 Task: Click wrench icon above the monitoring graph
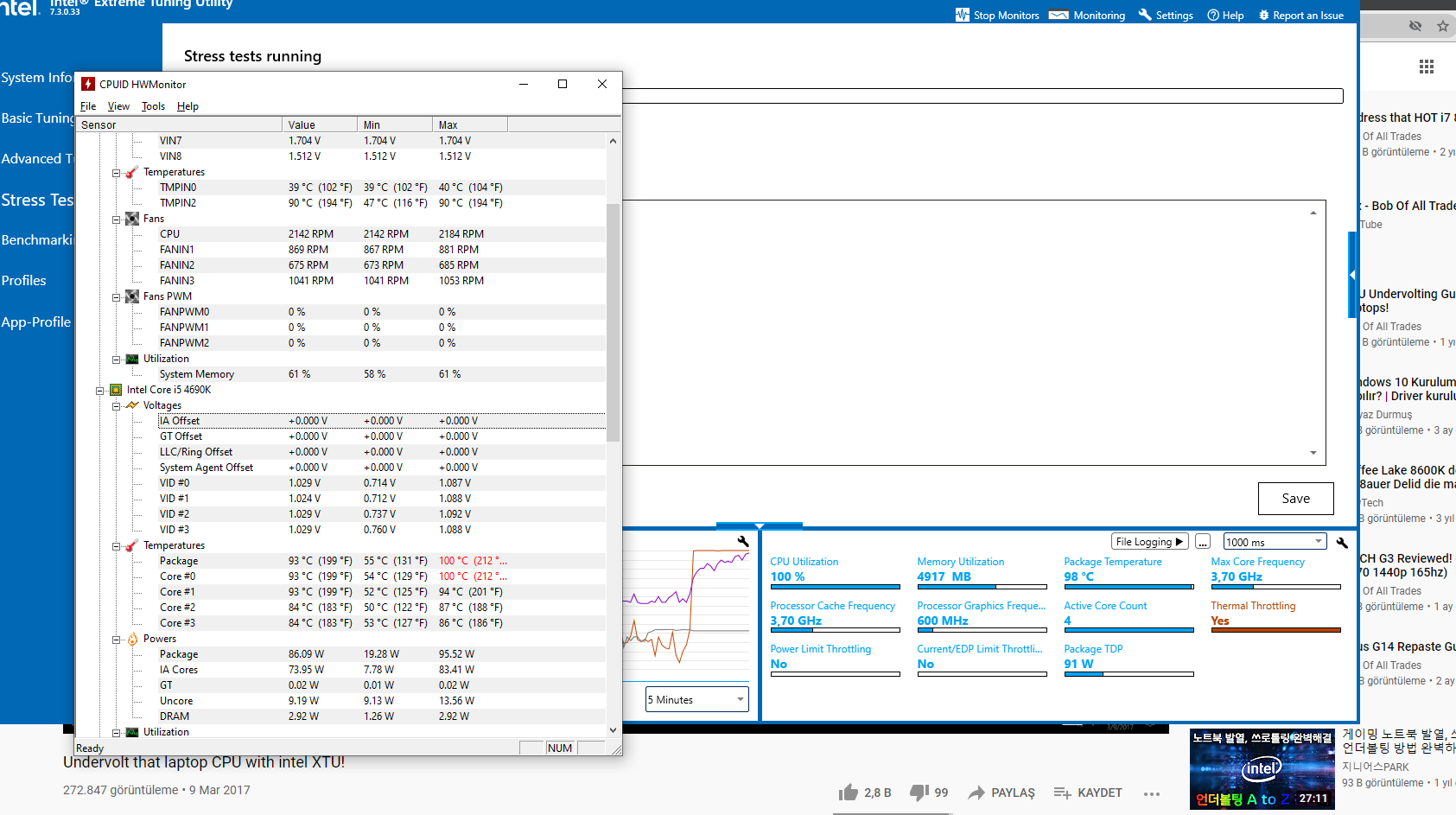742,541
